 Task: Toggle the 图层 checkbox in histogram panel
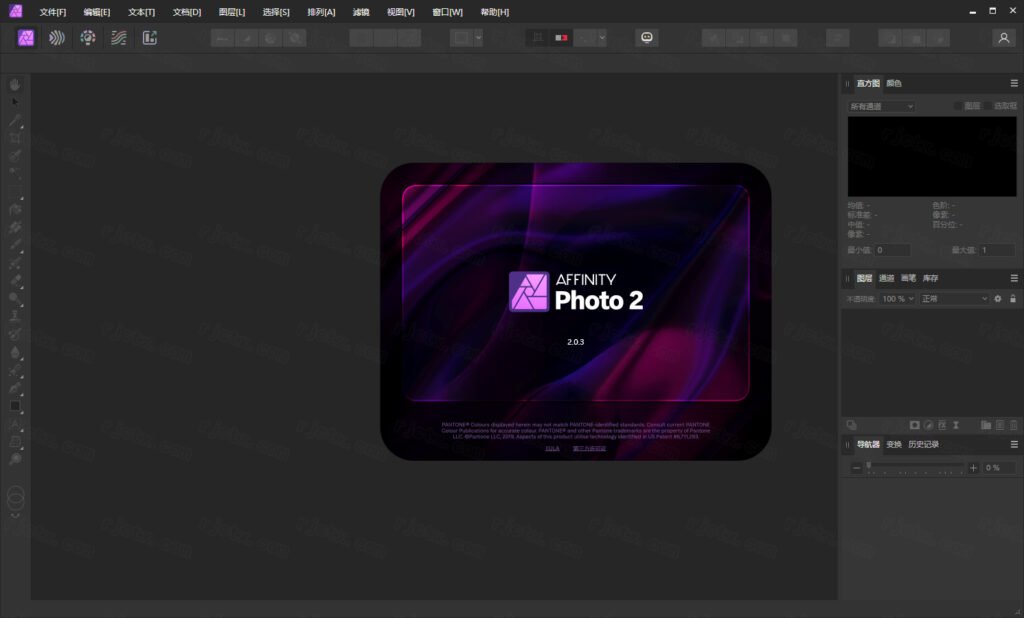(958, 106)
